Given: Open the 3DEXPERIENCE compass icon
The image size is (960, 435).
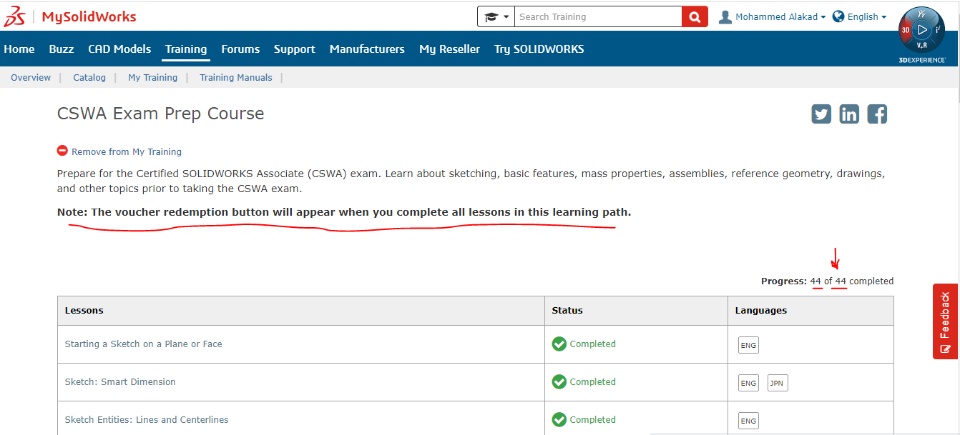Looking at the screenshot, I should 921,31.
